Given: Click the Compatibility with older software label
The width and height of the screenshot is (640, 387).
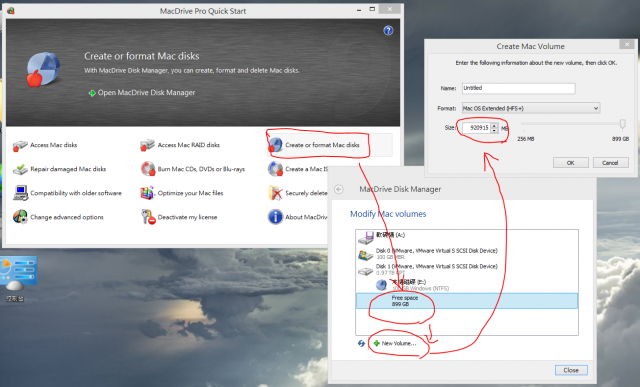Looking at the screenshot, I should point(76,193).
